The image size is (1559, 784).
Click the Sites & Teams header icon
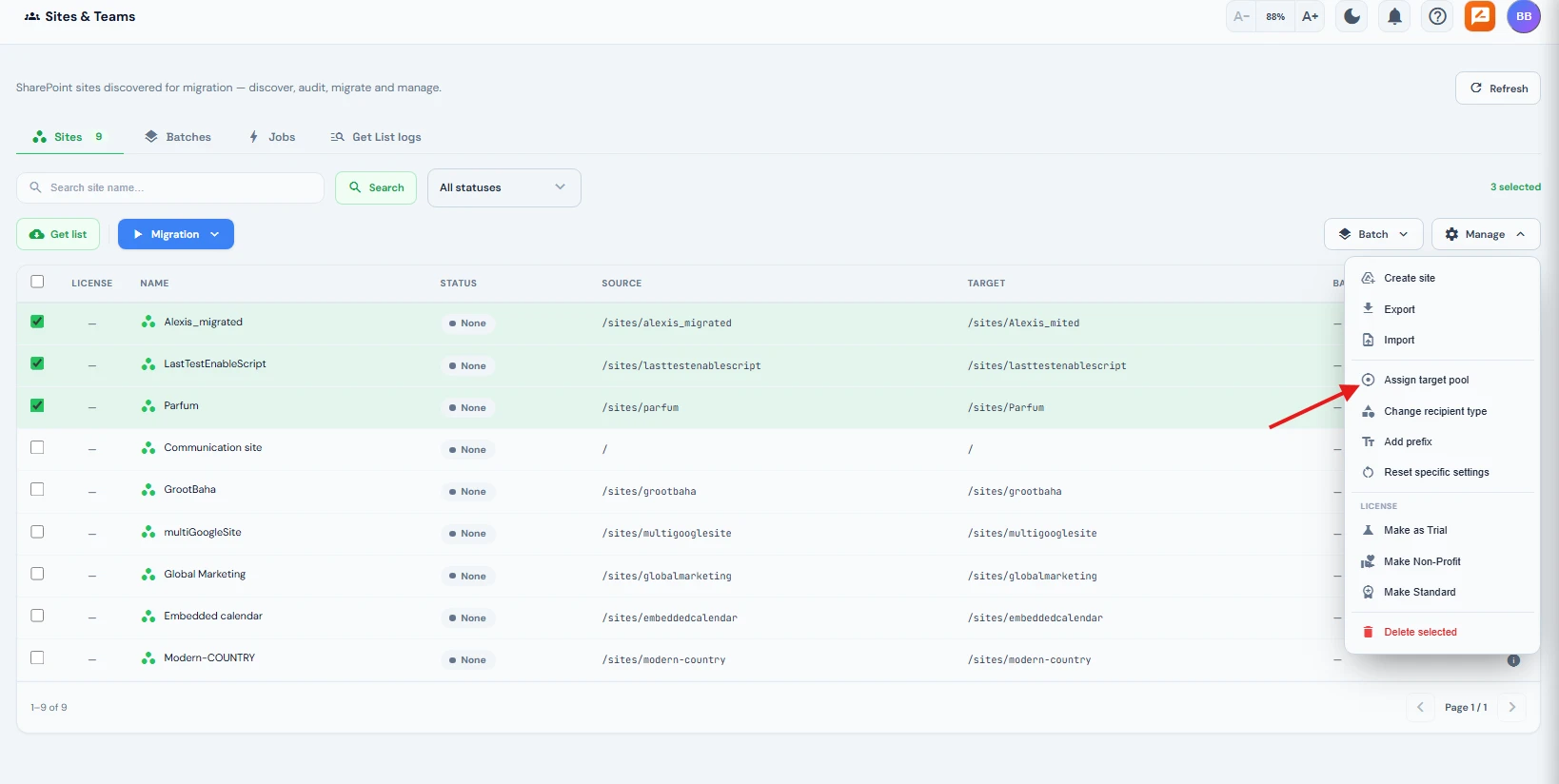pos(32,16)
